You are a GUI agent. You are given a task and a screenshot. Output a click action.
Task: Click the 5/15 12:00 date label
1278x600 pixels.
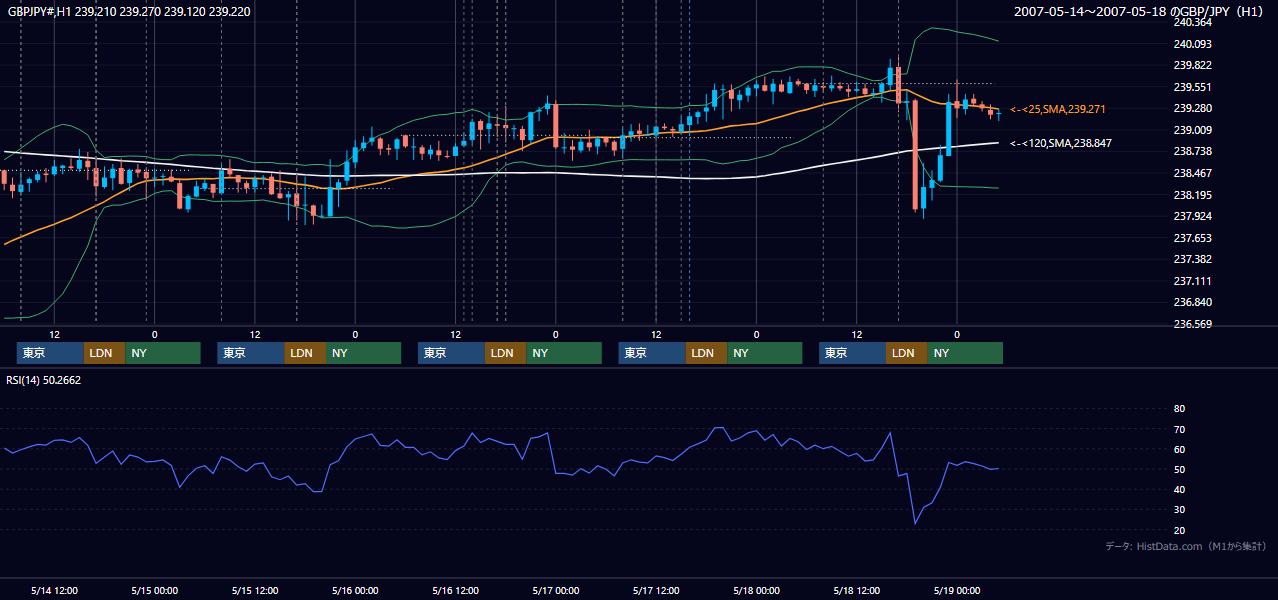tap(255, 591)
